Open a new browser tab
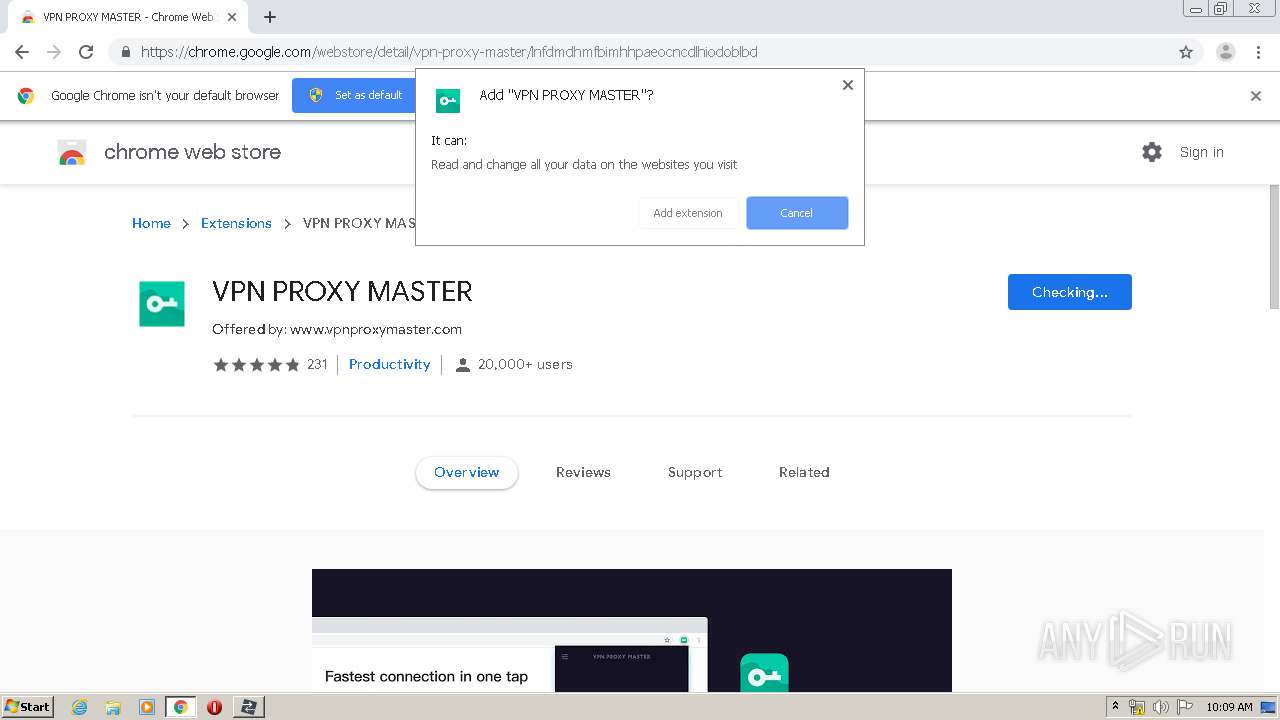Image resolution: width=1280 pixels, height=720 pixels. [x=270, y=17]
